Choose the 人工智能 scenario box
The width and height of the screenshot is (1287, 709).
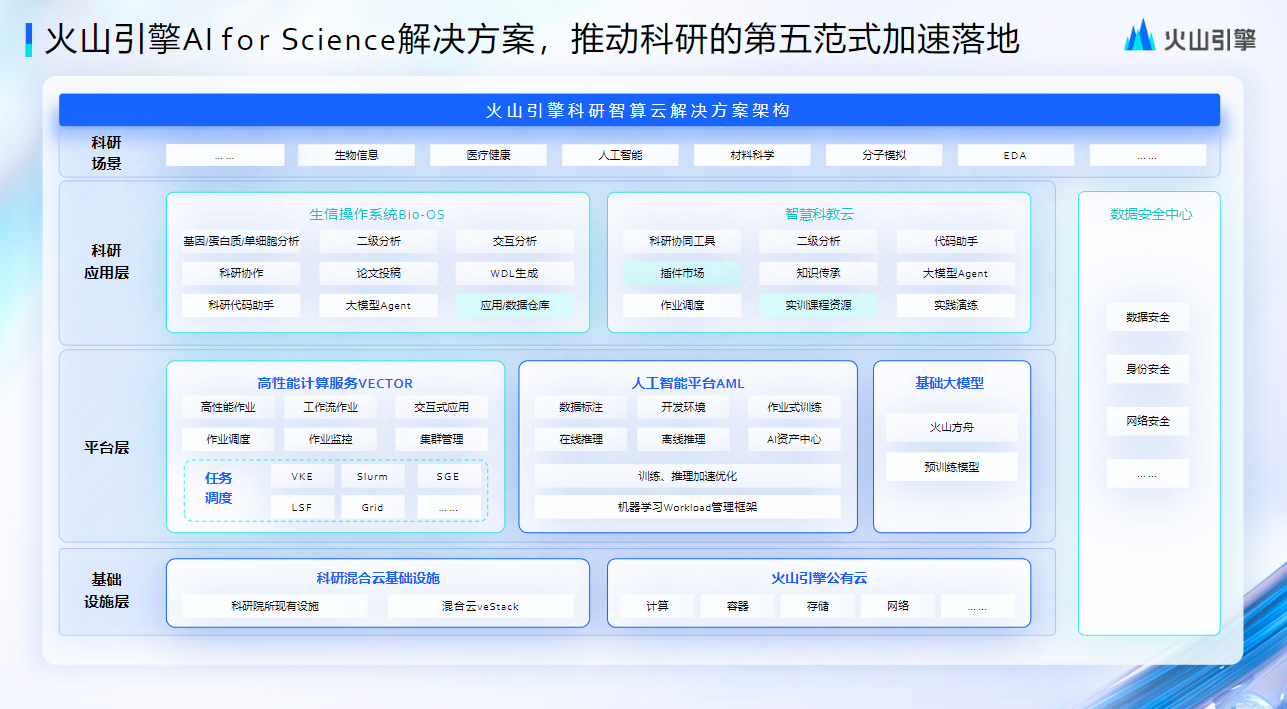[x=620, y=155]
